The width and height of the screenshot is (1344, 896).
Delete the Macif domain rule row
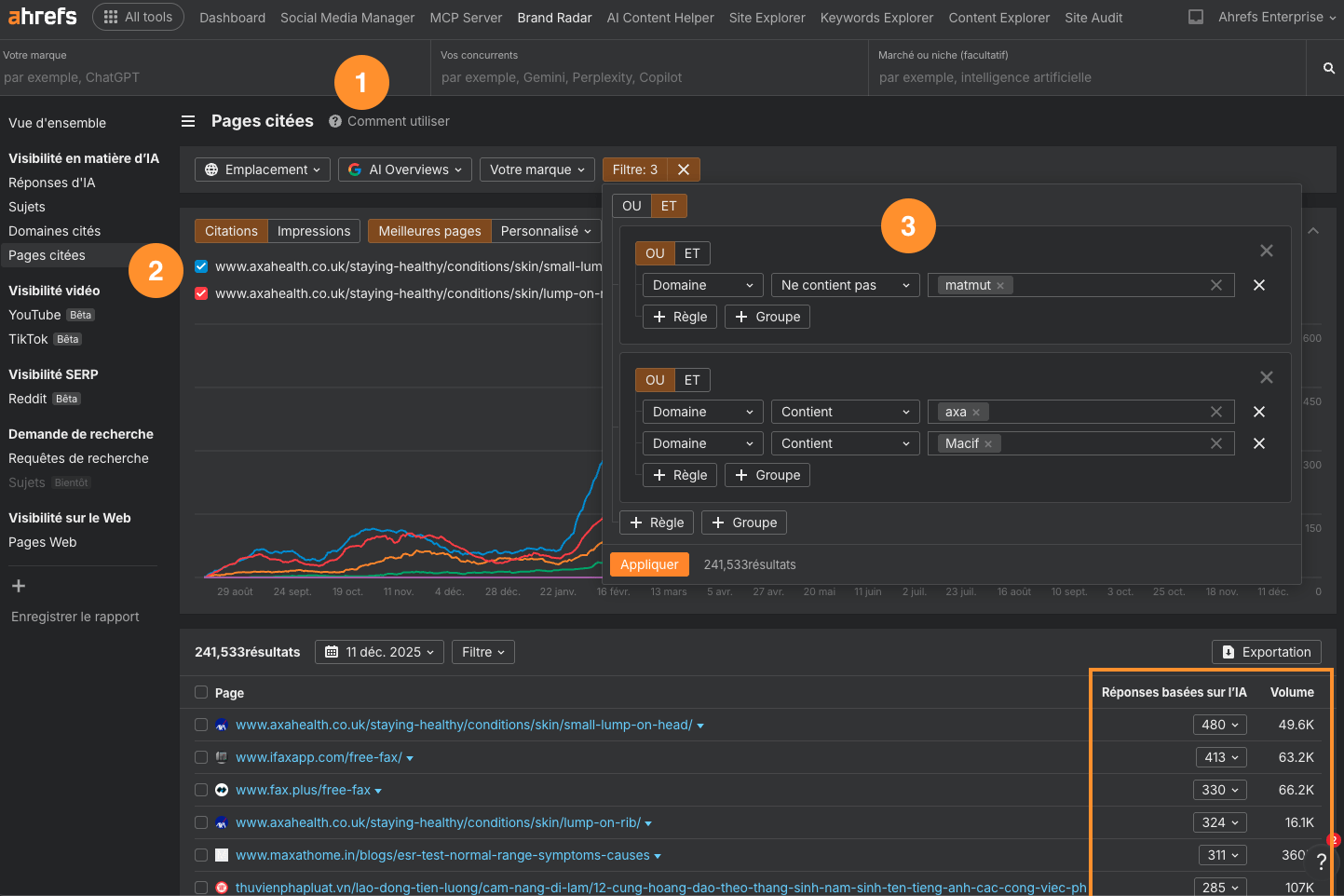[x=1258, y=443]
